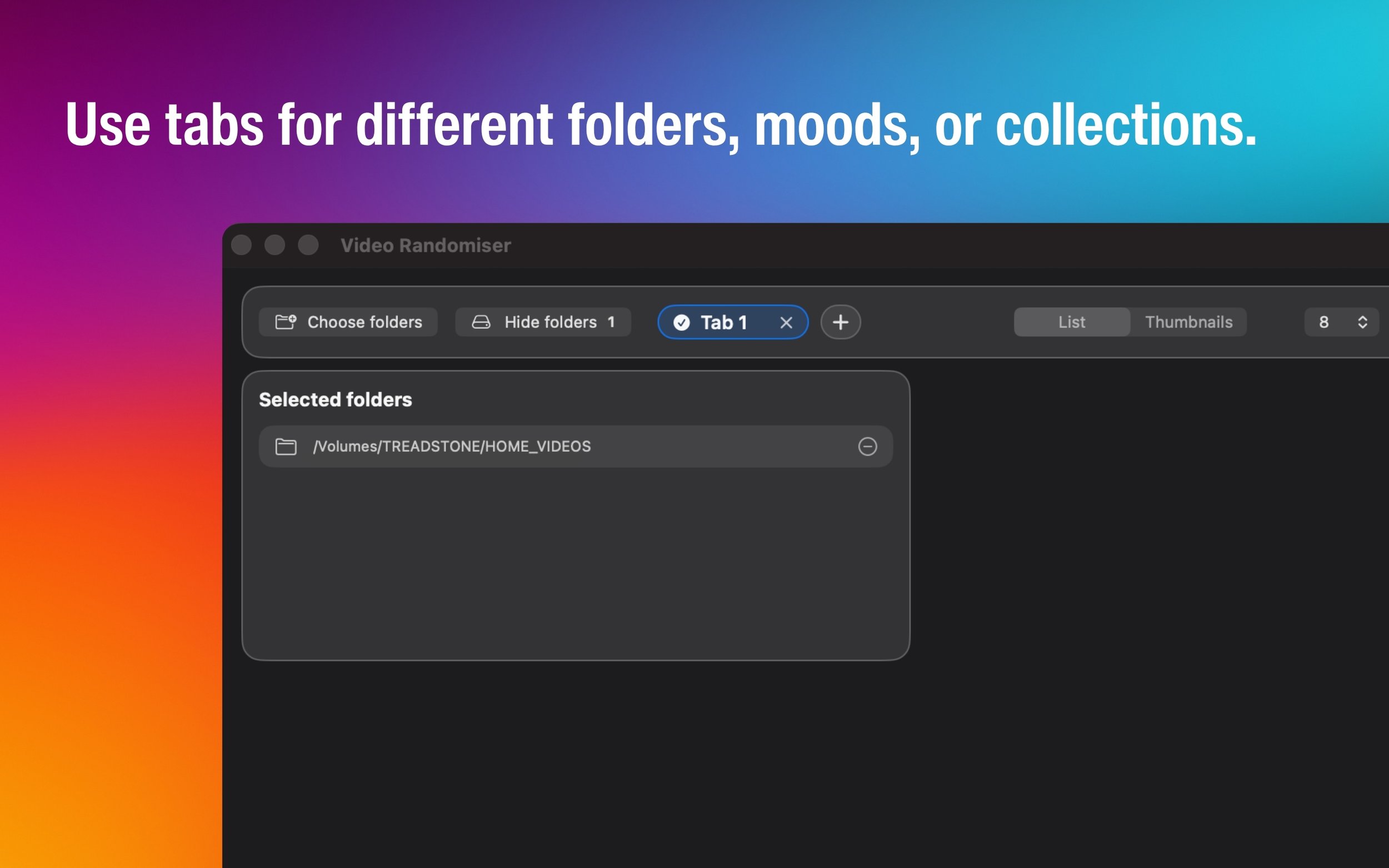The height and width of the screenshot is (868, 1389).
Task: Select the /Volumes/TREADSTONE/HOME_VIDEOS path text
Action: pyautogui.click(x=451, y=446)
